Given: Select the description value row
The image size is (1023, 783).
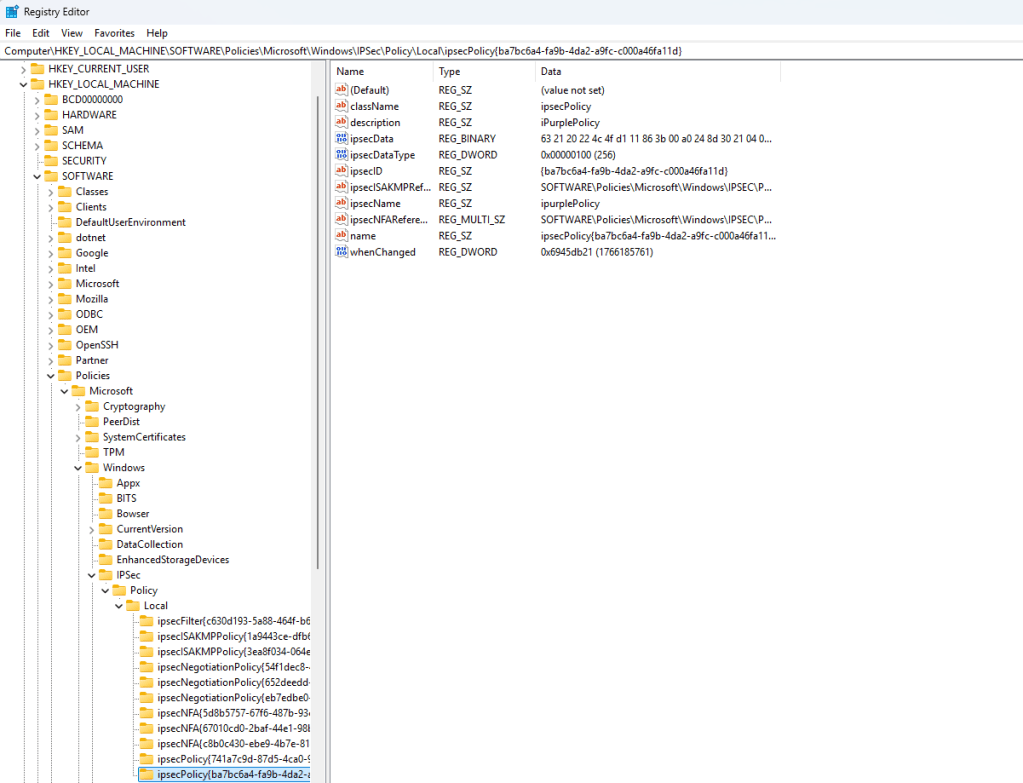Looking at the screenshot, I should click(x=375, y=123).
